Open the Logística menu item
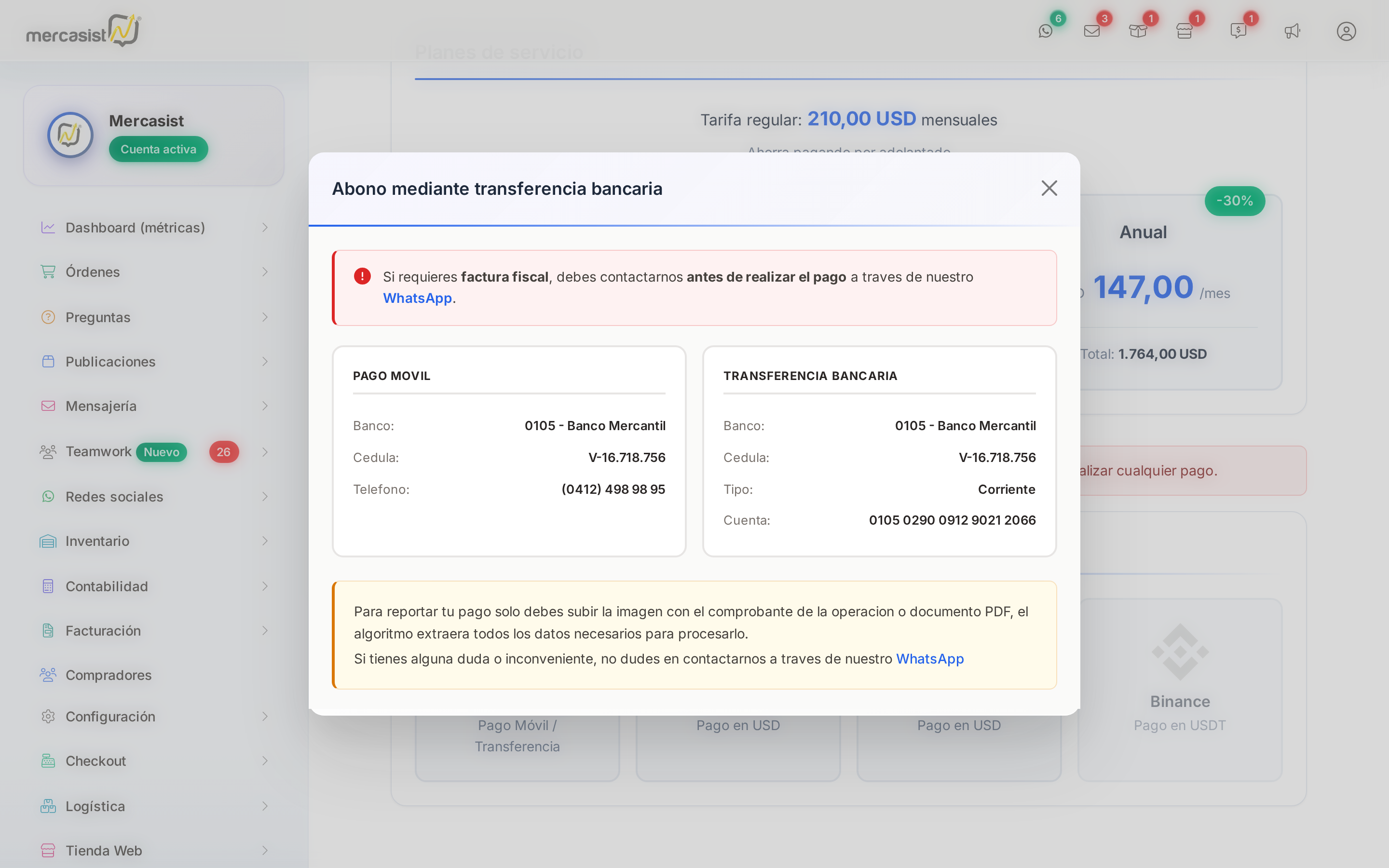Screen dimensions: 1389x868 coord(154,806)
